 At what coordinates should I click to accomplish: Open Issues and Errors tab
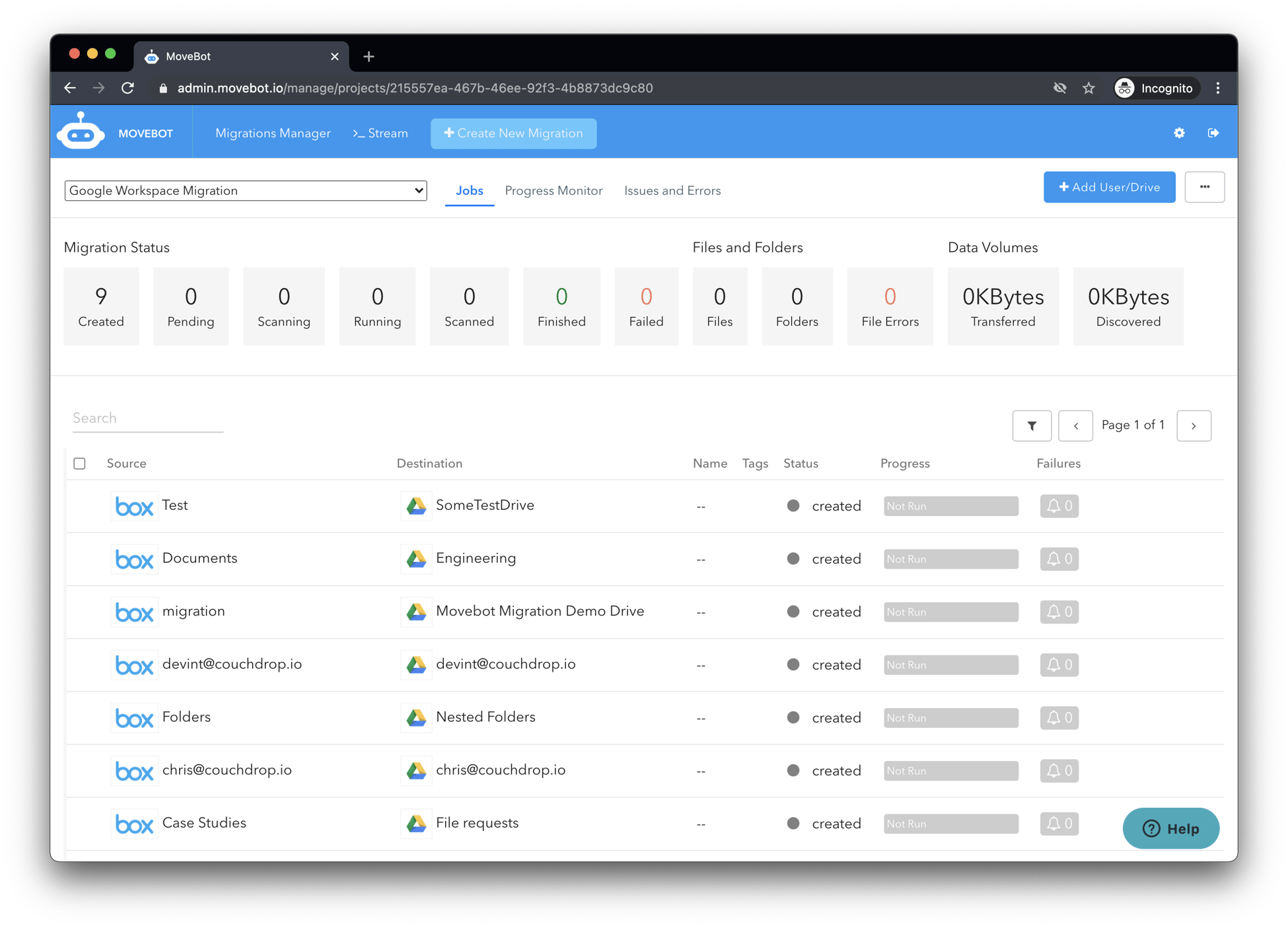[672, 191]
